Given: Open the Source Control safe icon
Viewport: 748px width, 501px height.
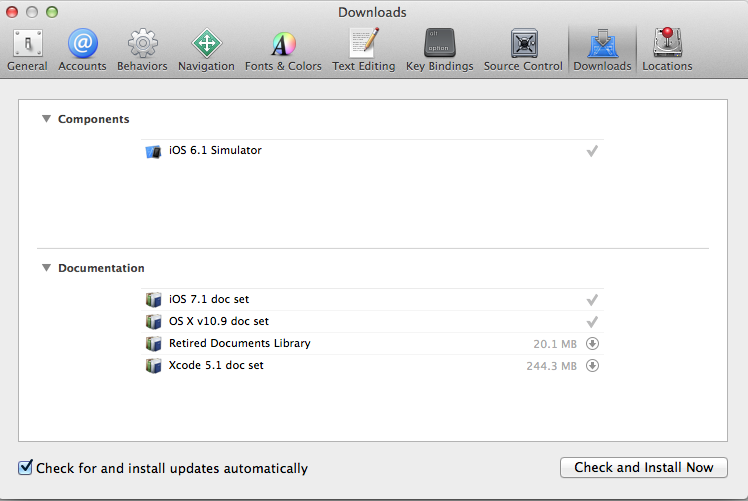Looking at the screenshot, I should (524, 43).
